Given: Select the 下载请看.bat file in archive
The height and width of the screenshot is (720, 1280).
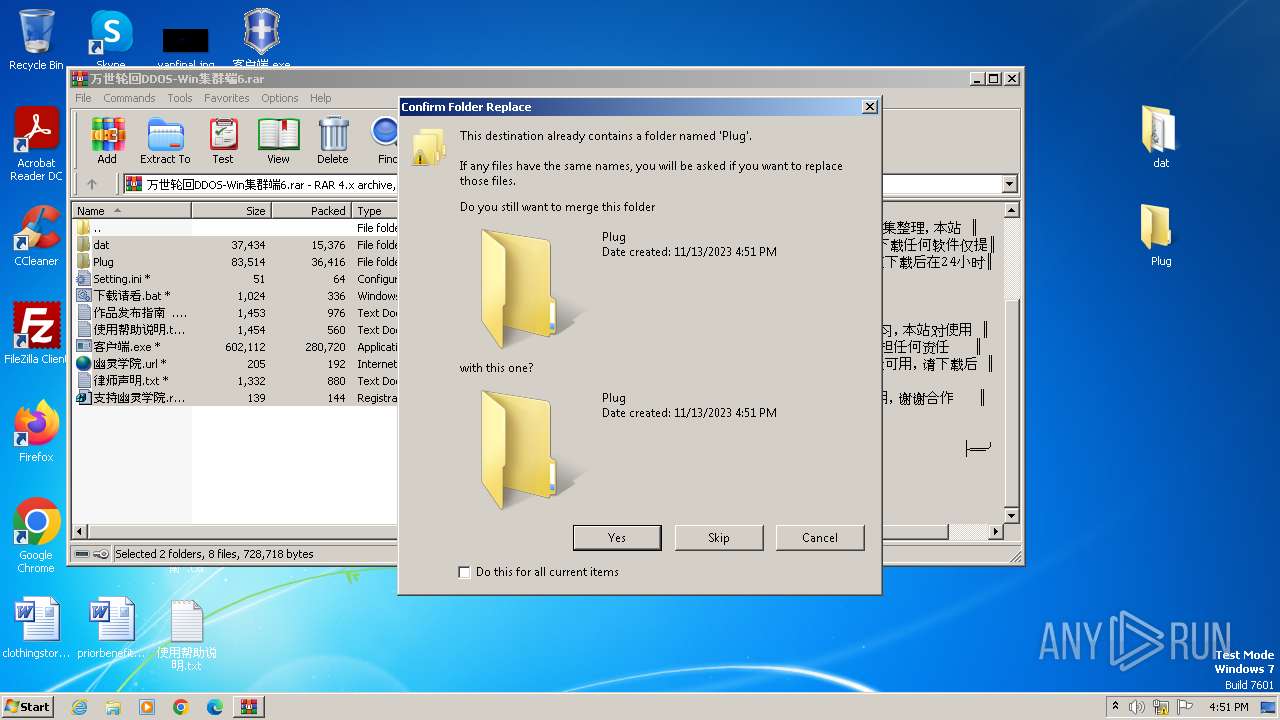Looking at the screenshot, I should point(235,296).
